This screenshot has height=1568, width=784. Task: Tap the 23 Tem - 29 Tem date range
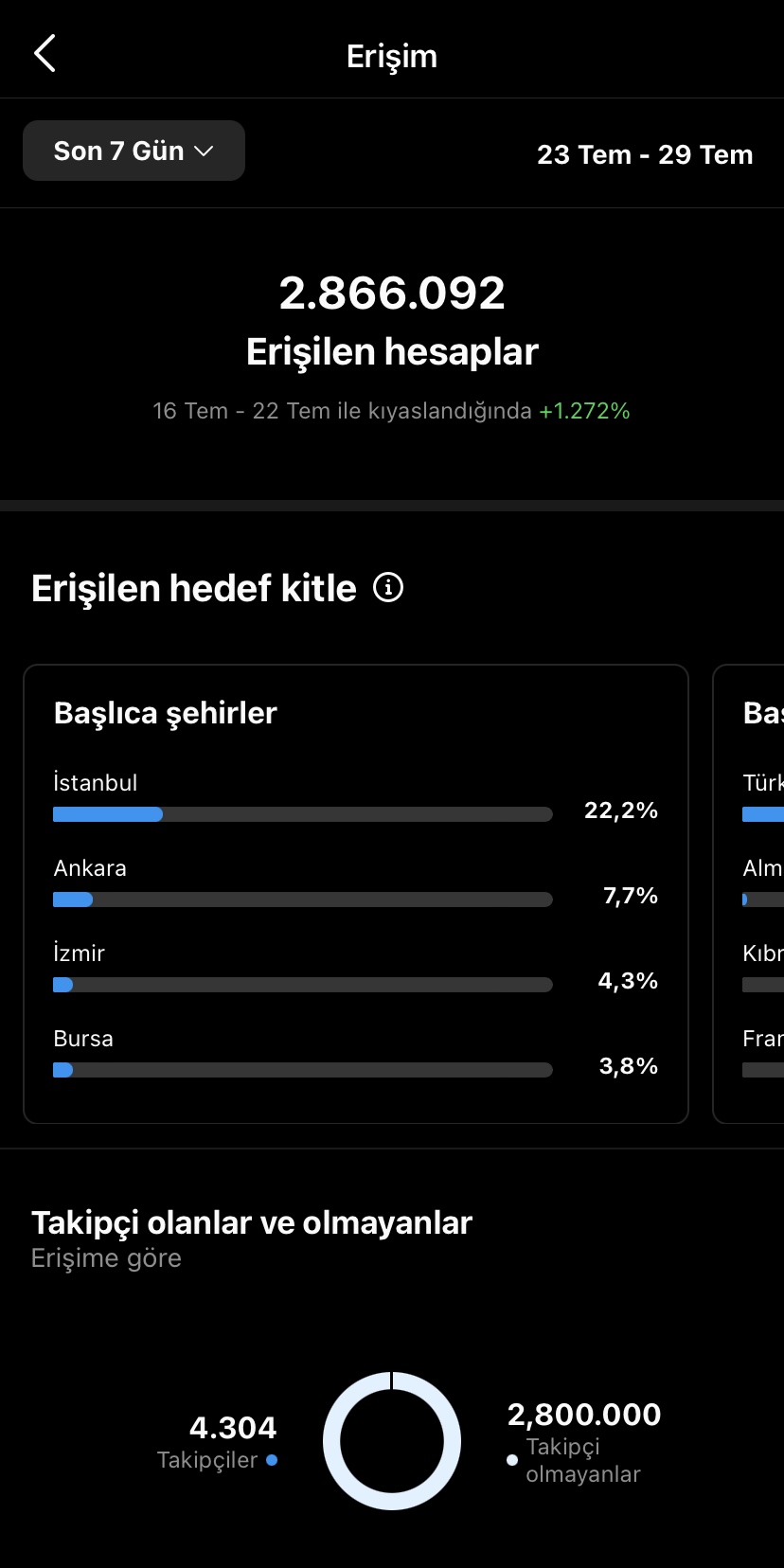[x=645, y=154]
